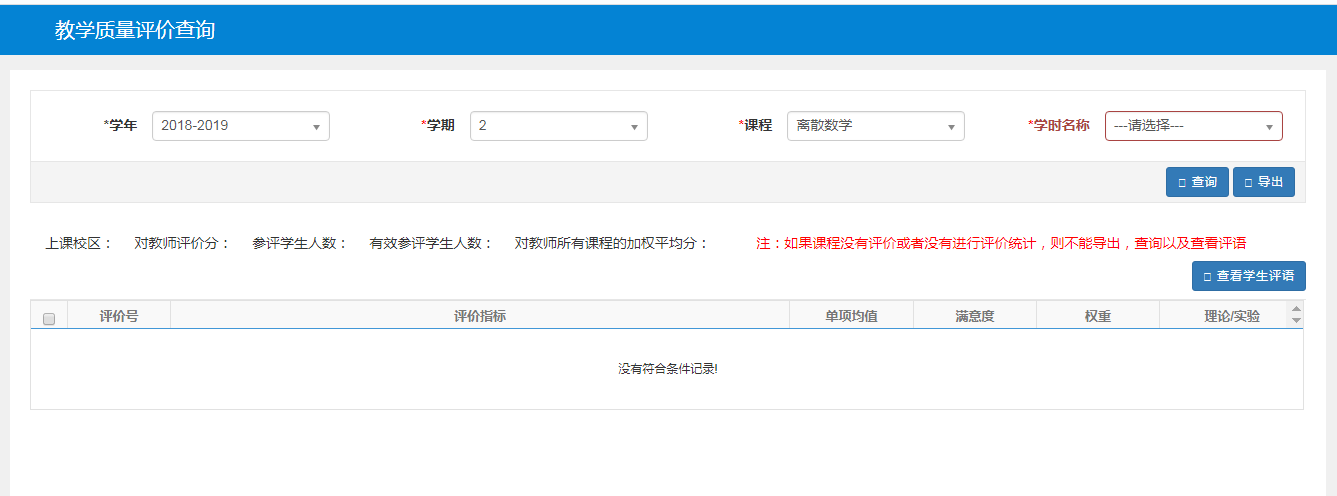This screenshot has height=496, width=1337.
Task: Select the 权重 column header
Action: pos(1098,316)
